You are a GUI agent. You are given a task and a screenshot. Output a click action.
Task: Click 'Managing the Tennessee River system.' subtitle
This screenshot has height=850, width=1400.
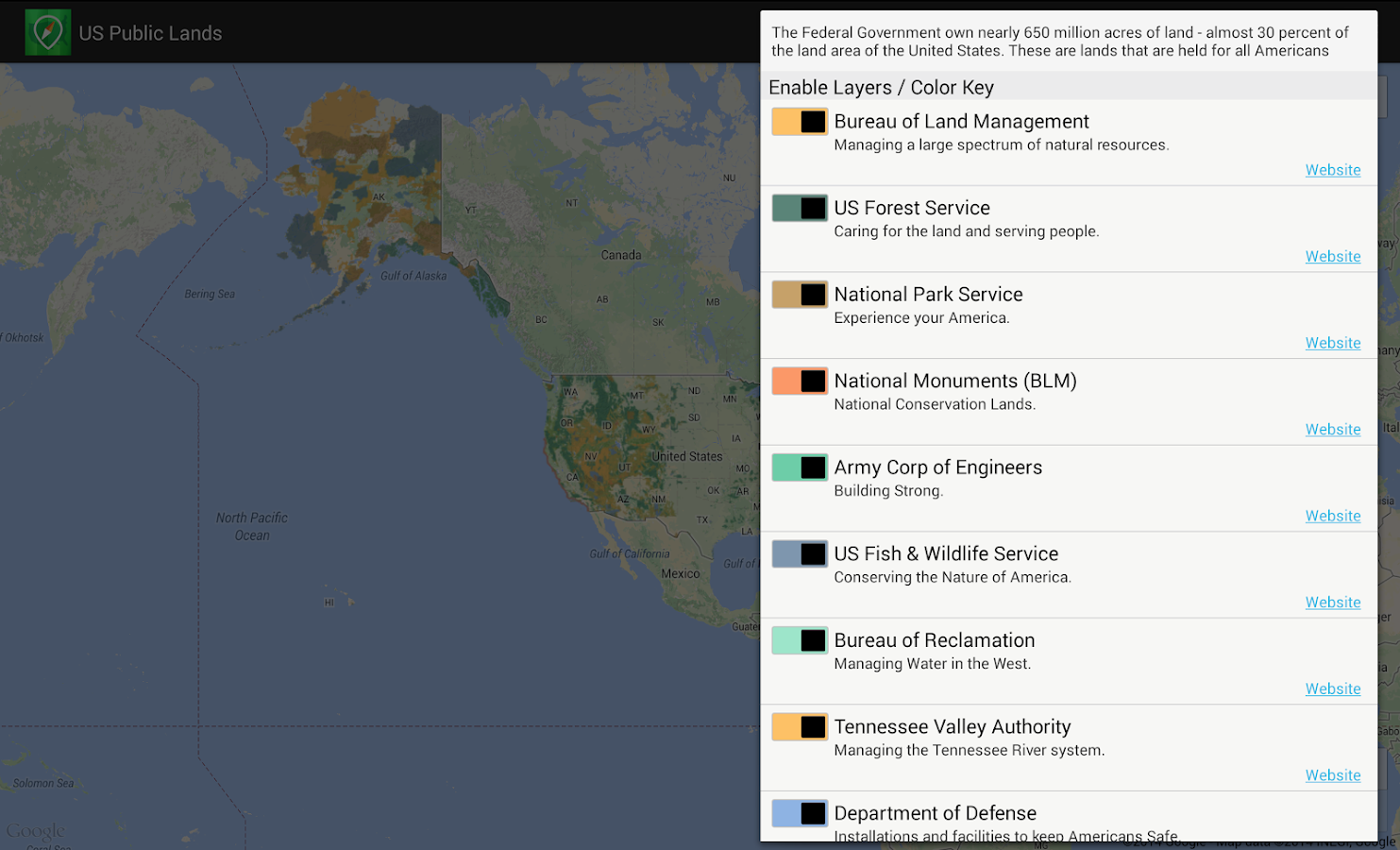point(969,751)
